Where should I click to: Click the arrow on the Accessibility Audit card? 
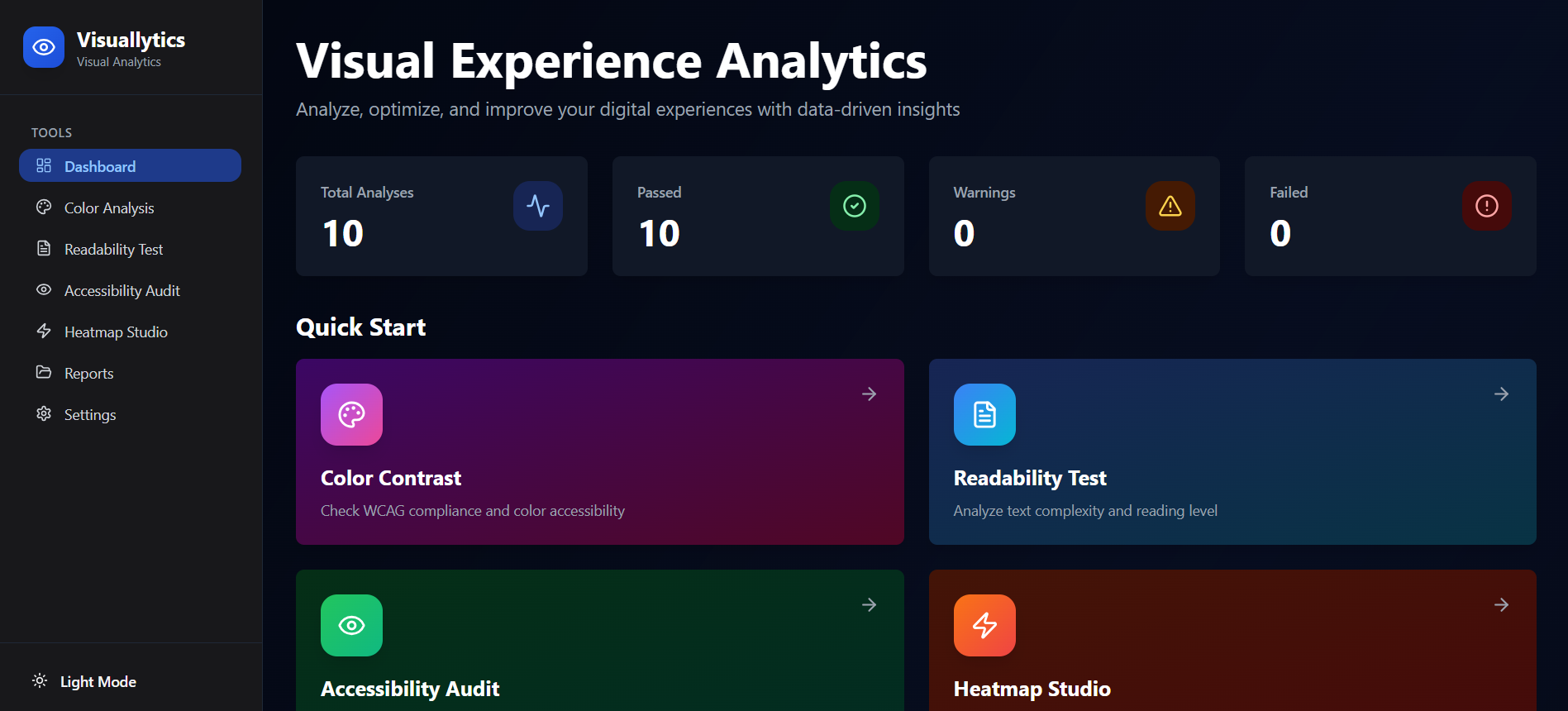tap(870, 605)
